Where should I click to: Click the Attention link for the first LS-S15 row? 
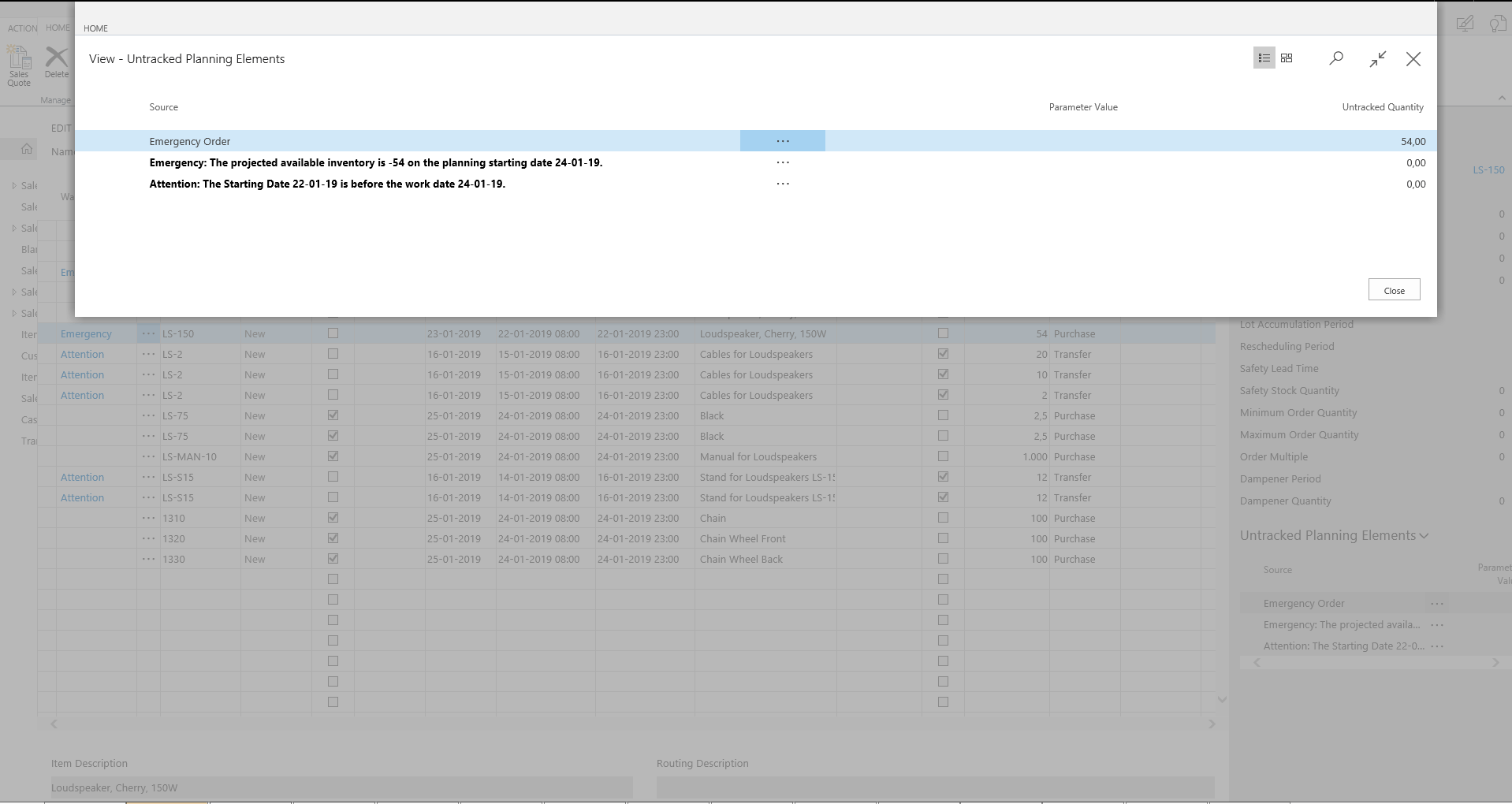click(82, 477)
